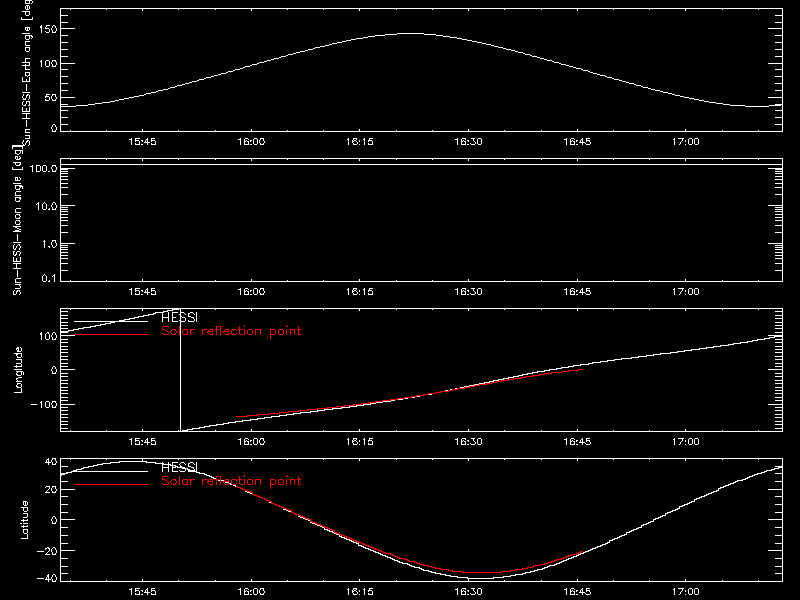Click the 150 tick on Earth angle plot
This screenshot has width=800, height=600.
tap(47, 29)
